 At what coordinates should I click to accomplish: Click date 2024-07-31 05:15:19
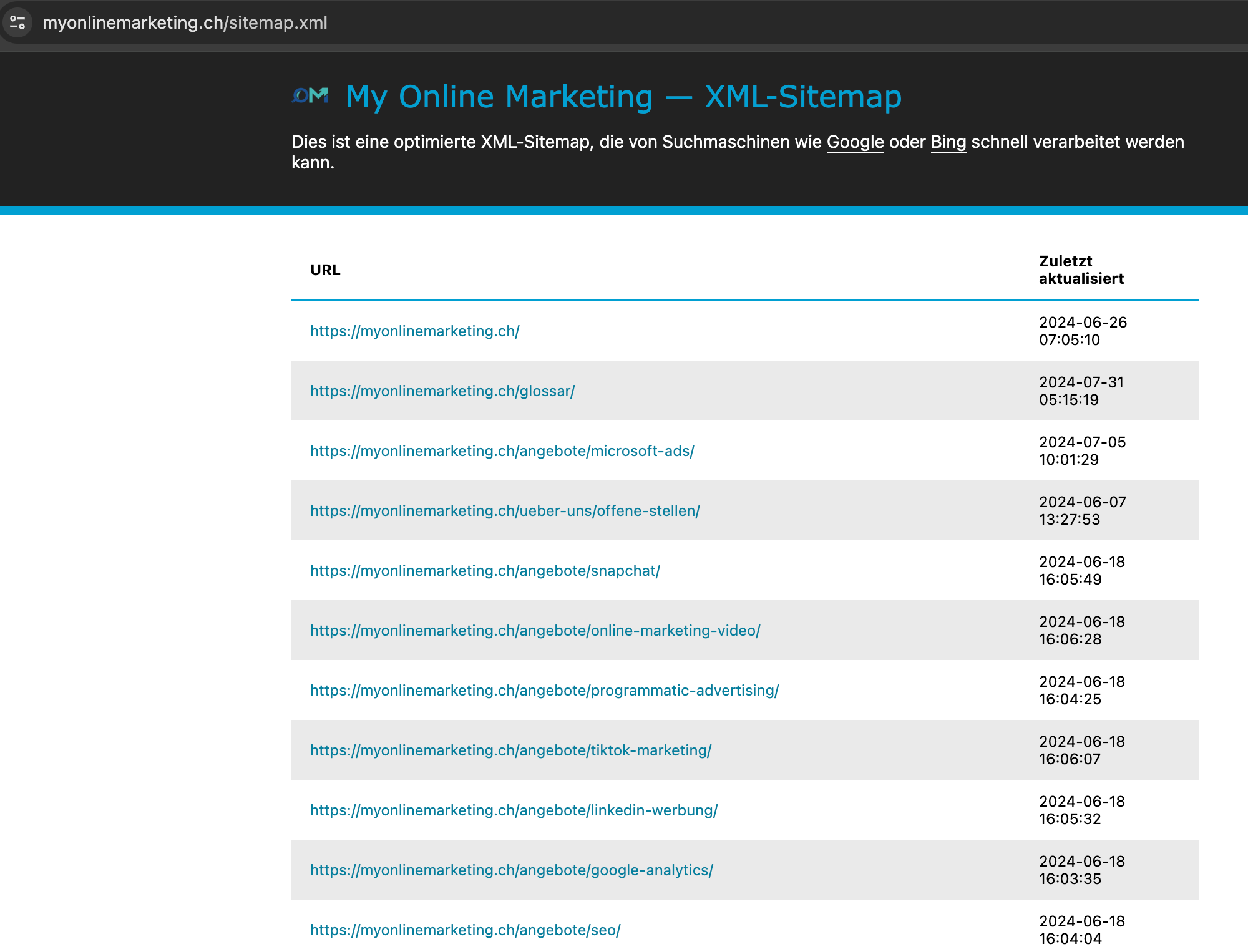(1081, 391)
